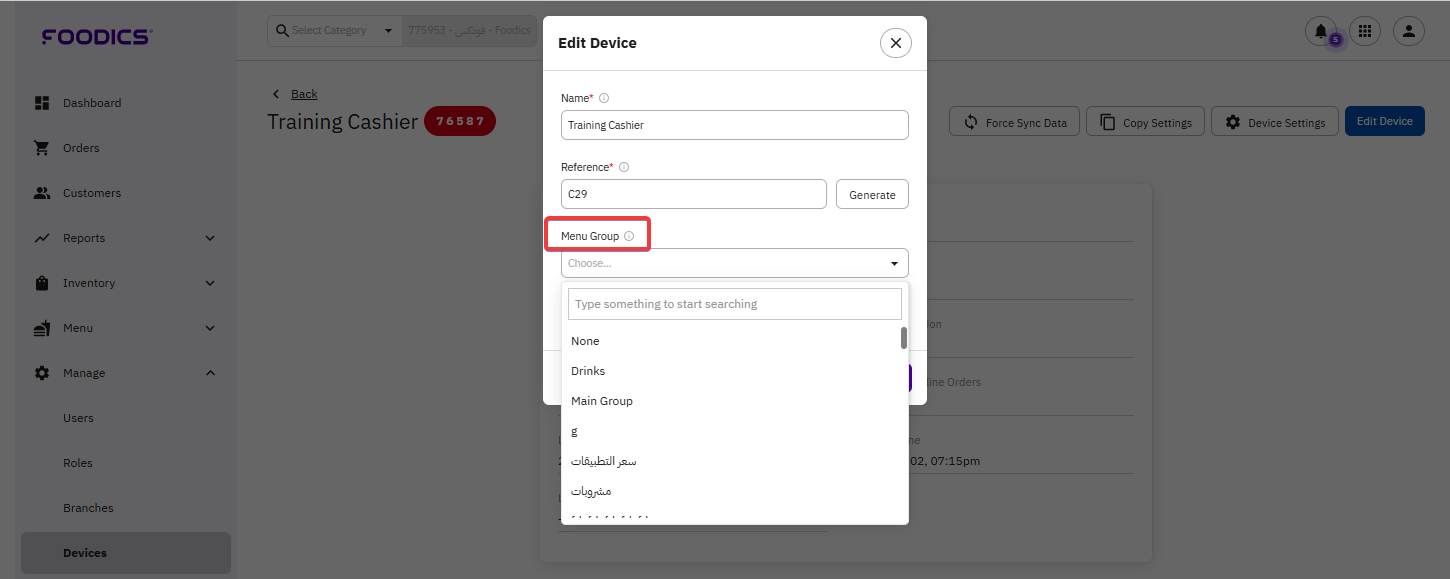Click the menu group search field
1450x579 pixels.
tap(734, 304)
